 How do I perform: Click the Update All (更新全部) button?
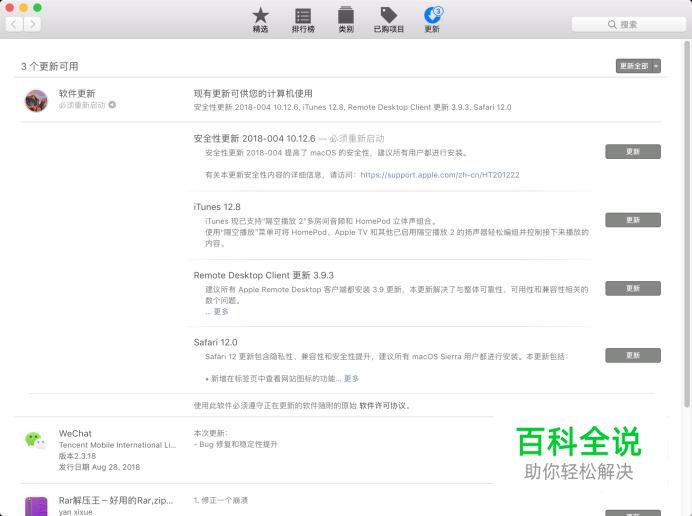tap(634, 66)
